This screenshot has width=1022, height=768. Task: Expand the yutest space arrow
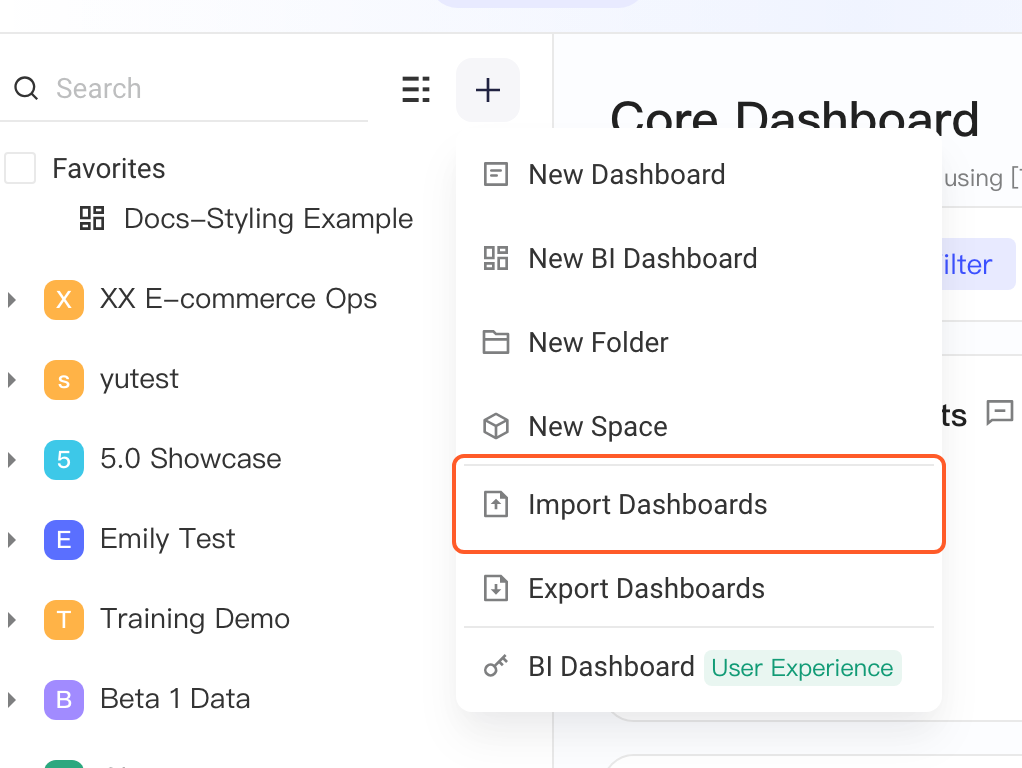click(12, 380)
